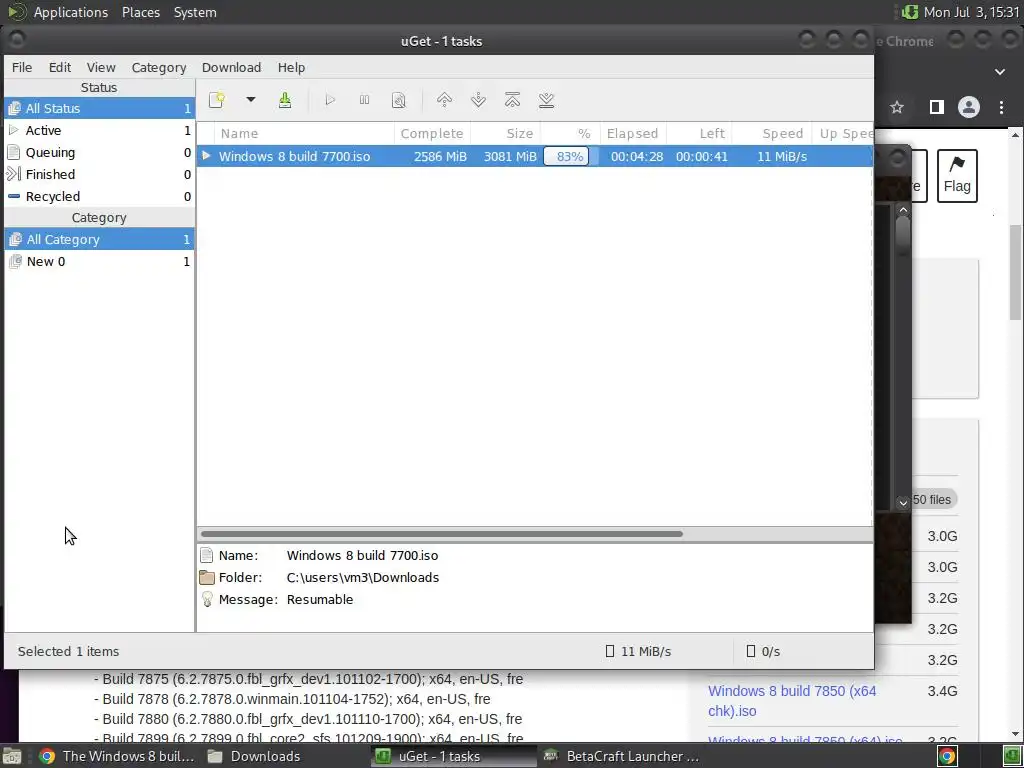Click the 2586 MiB complete cell
Viewport: 1024px width, 768px height.
[440, 157]
